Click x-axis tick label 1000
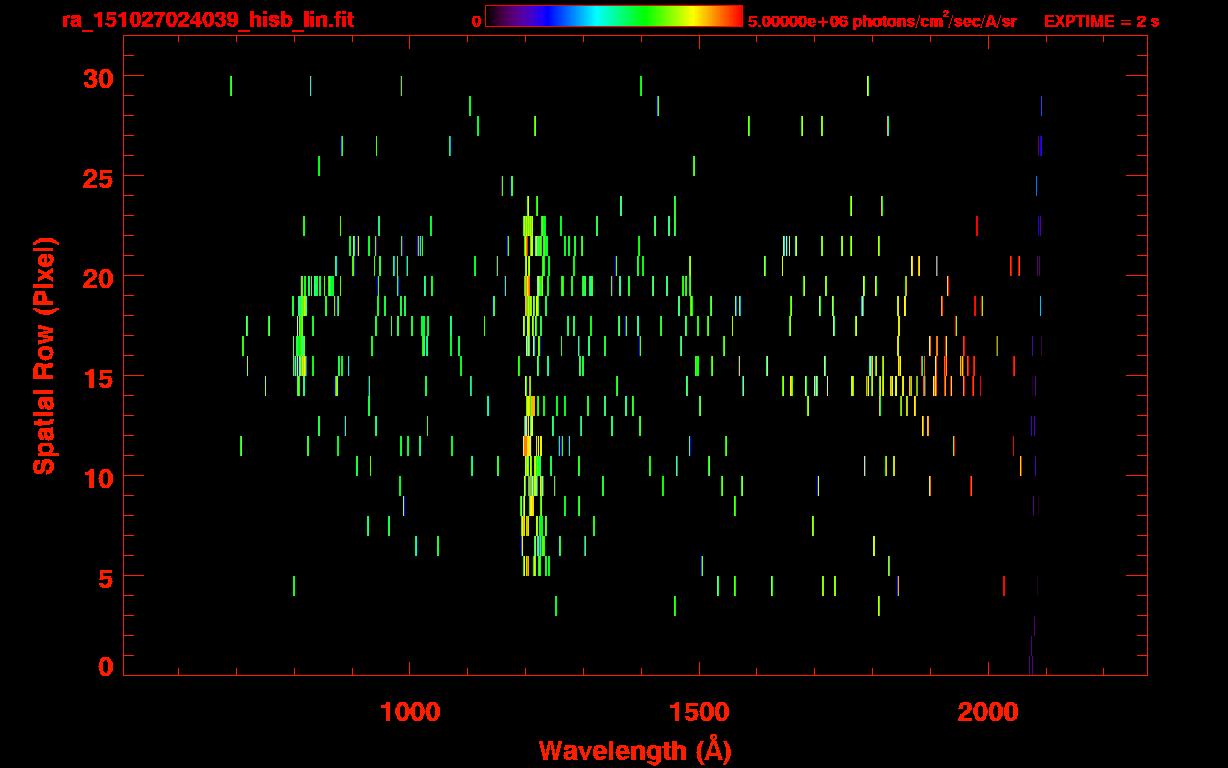 pyautogui.click(x=409, y=712)
